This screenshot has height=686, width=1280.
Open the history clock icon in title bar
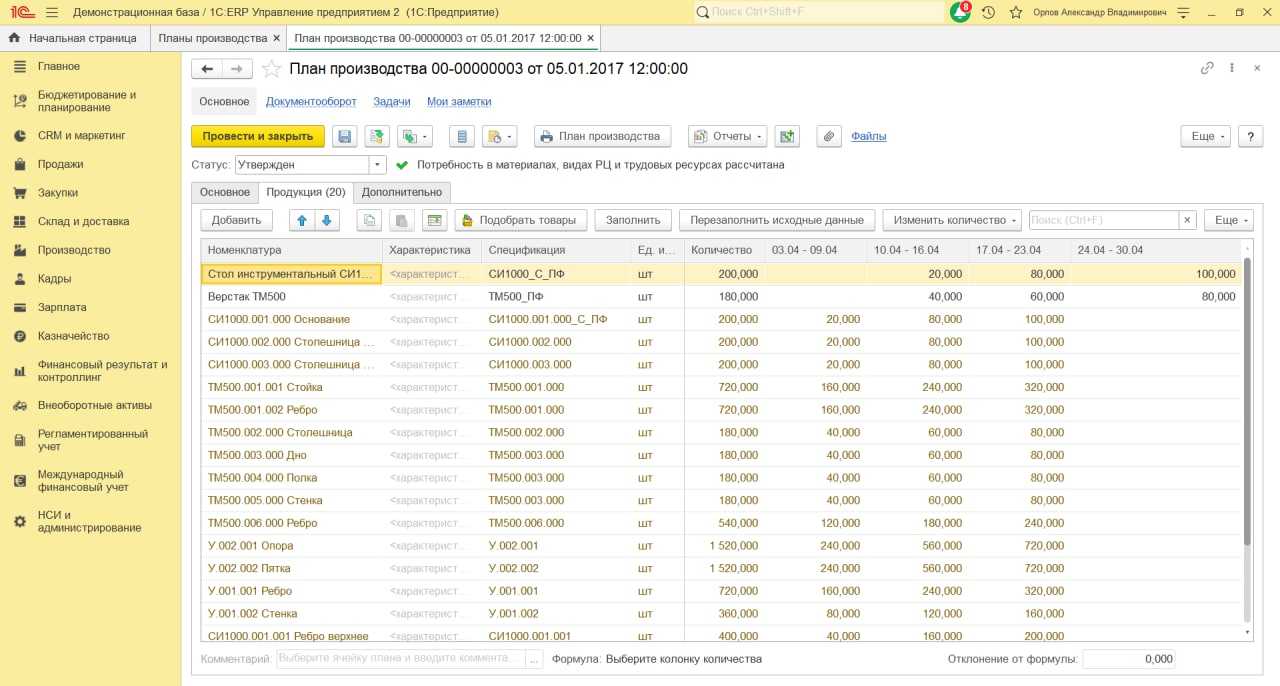(x=988, y=12)
